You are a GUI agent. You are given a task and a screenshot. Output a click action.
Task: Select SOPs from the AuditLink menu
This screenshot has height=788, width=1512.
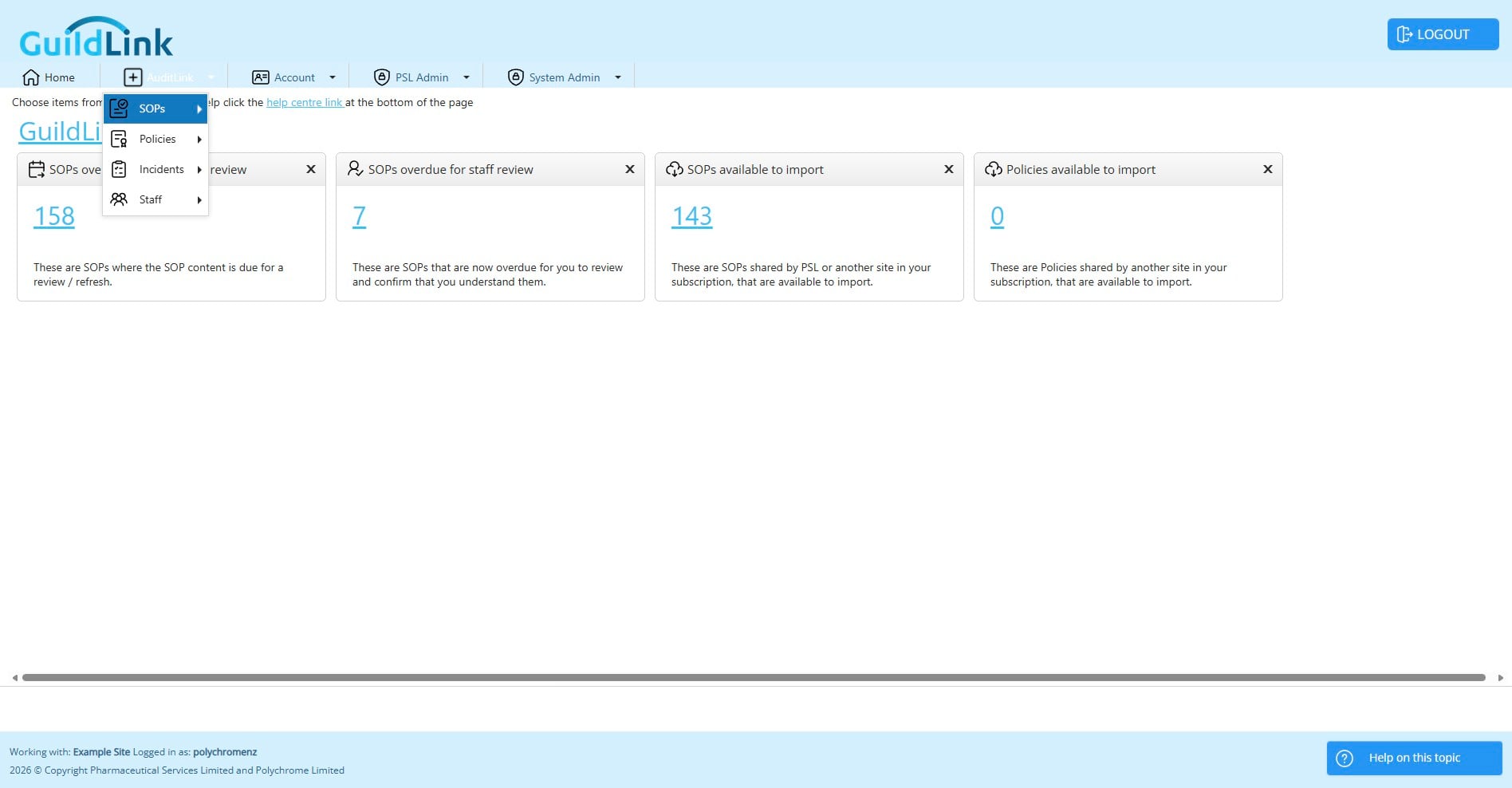click(x=156, y=108)
